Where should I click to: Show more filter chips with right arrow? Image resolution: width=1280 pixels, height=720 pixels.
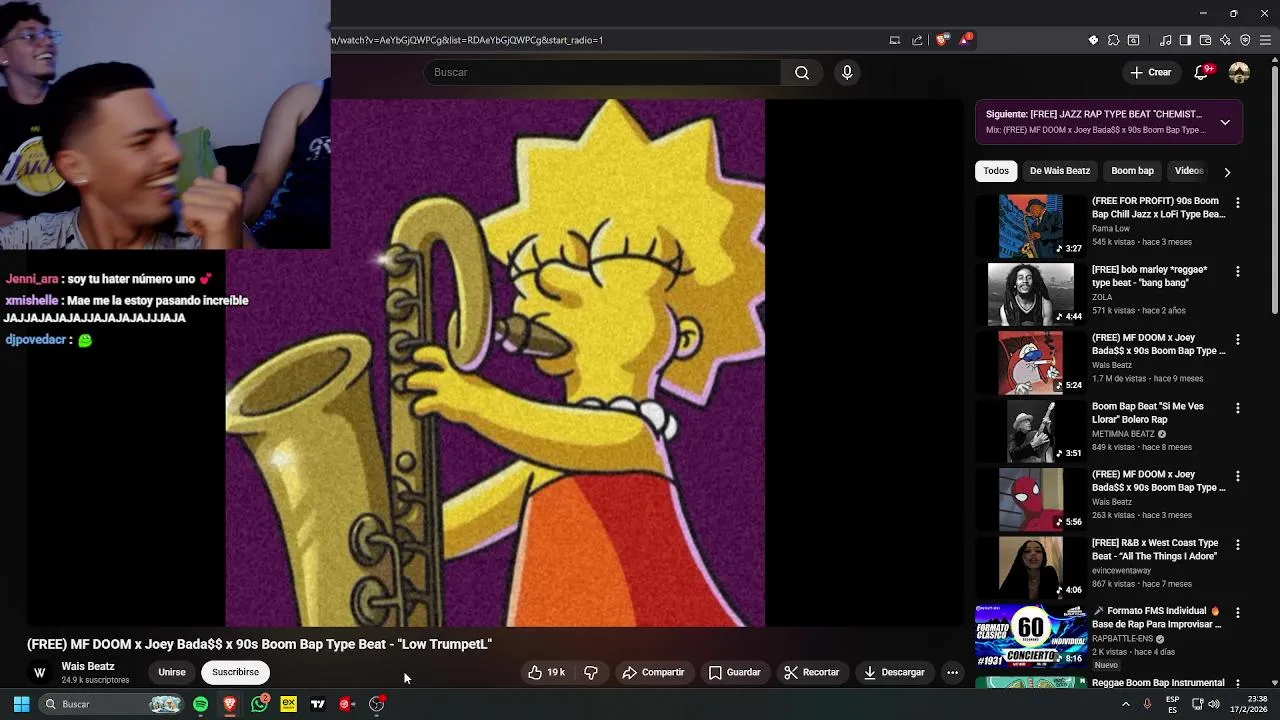[1227, 172]
